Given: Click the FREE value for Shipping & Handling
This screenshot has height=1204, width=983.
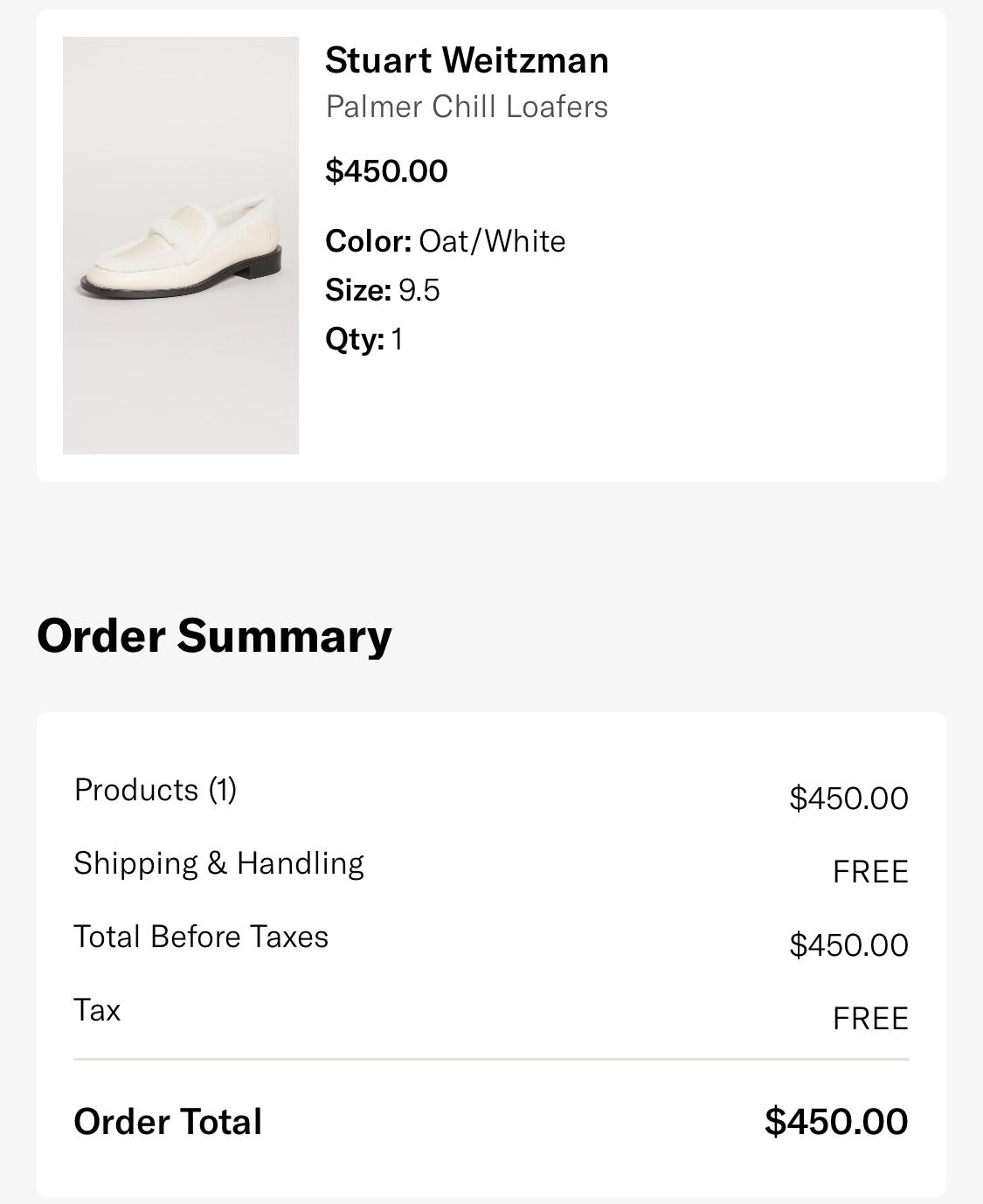Looking at the screenshot, I should click(870, 871).
